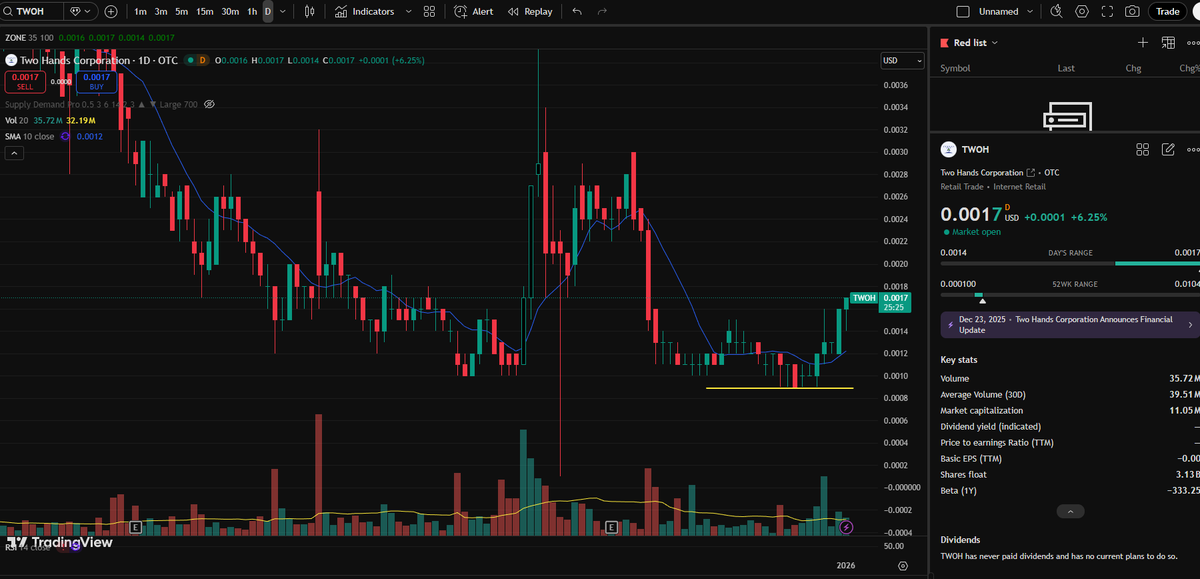The width and height of the screenshot is (1200, 579).
Task: Select the 3m timeframe
Action: pyautogui.click(x=161, y=12)
